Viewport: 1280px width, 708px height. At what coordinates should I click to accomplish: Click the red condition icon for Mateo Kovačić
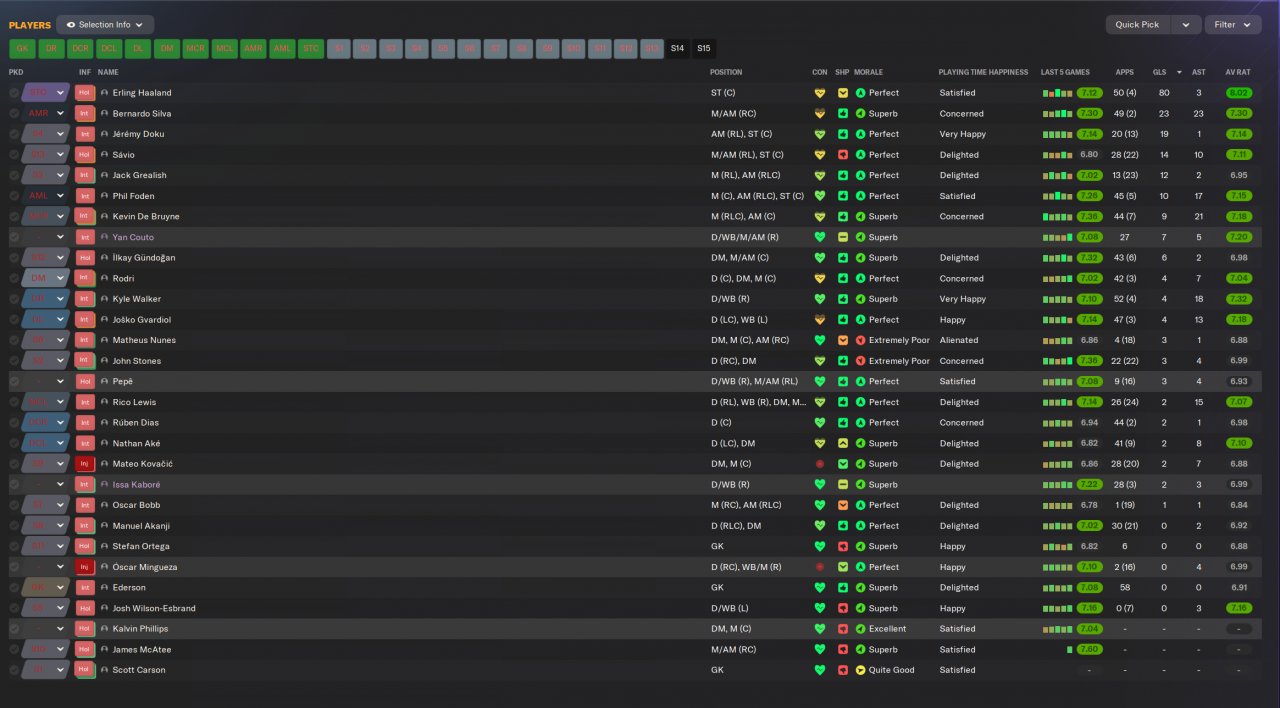click(820, 464)
